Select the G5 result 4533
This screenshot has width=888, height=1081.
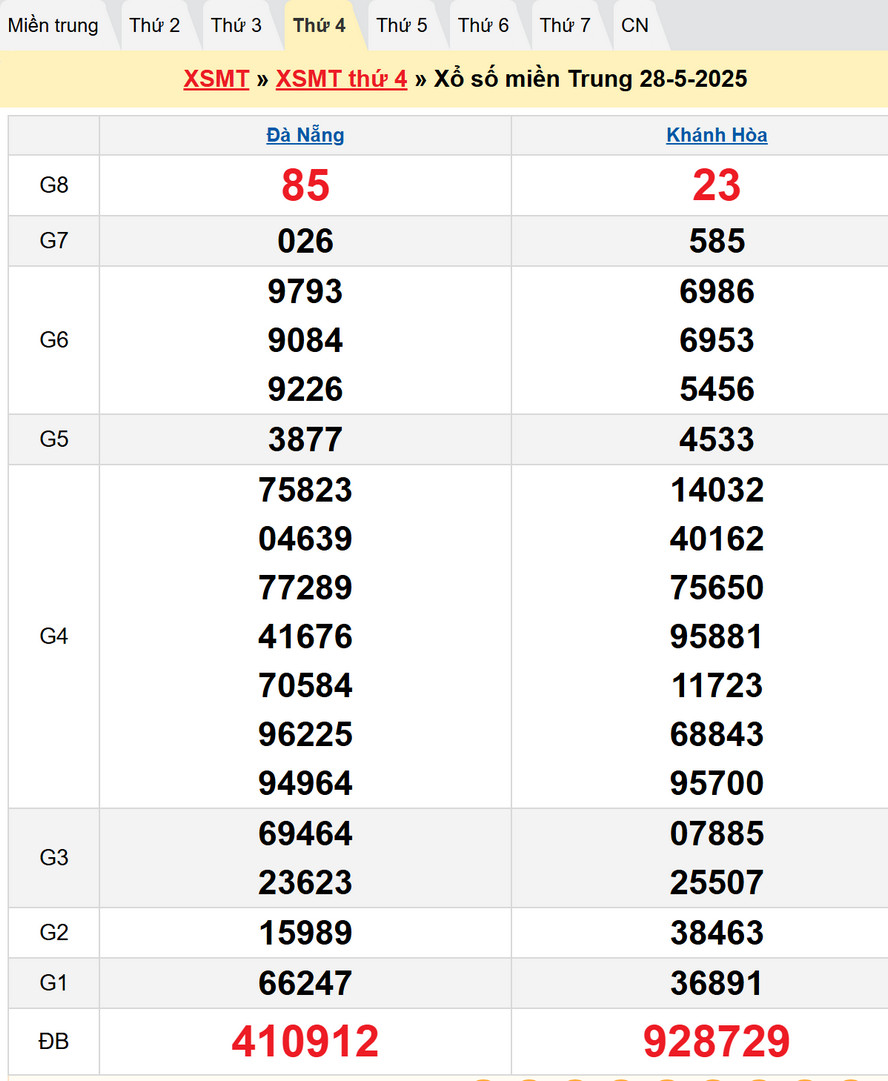pyautogui.click(x=717, y=439)
